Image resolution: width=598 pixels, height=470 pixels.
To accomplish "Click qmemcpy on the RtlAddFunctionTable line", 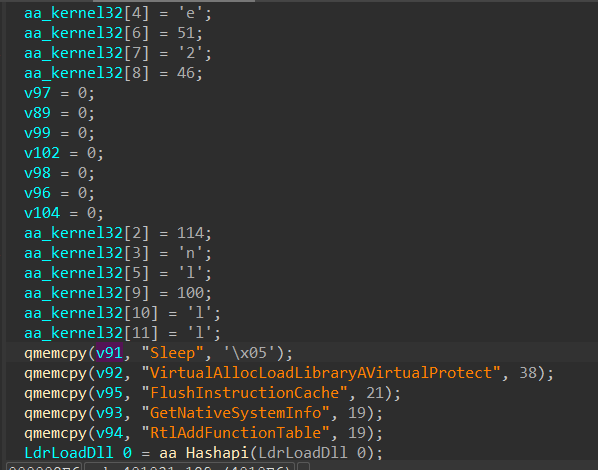I will (x=56, y=433).
